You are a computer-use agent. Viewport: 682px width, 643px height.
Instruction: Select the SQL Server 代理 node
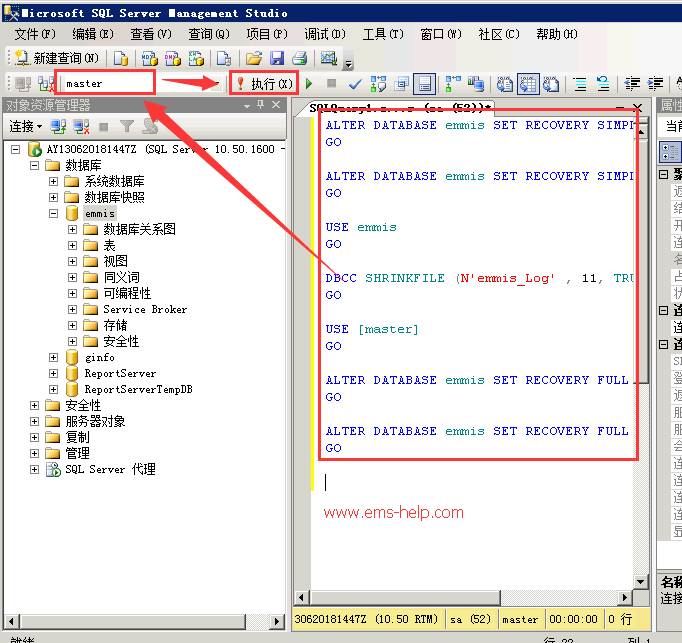point(110,469)
